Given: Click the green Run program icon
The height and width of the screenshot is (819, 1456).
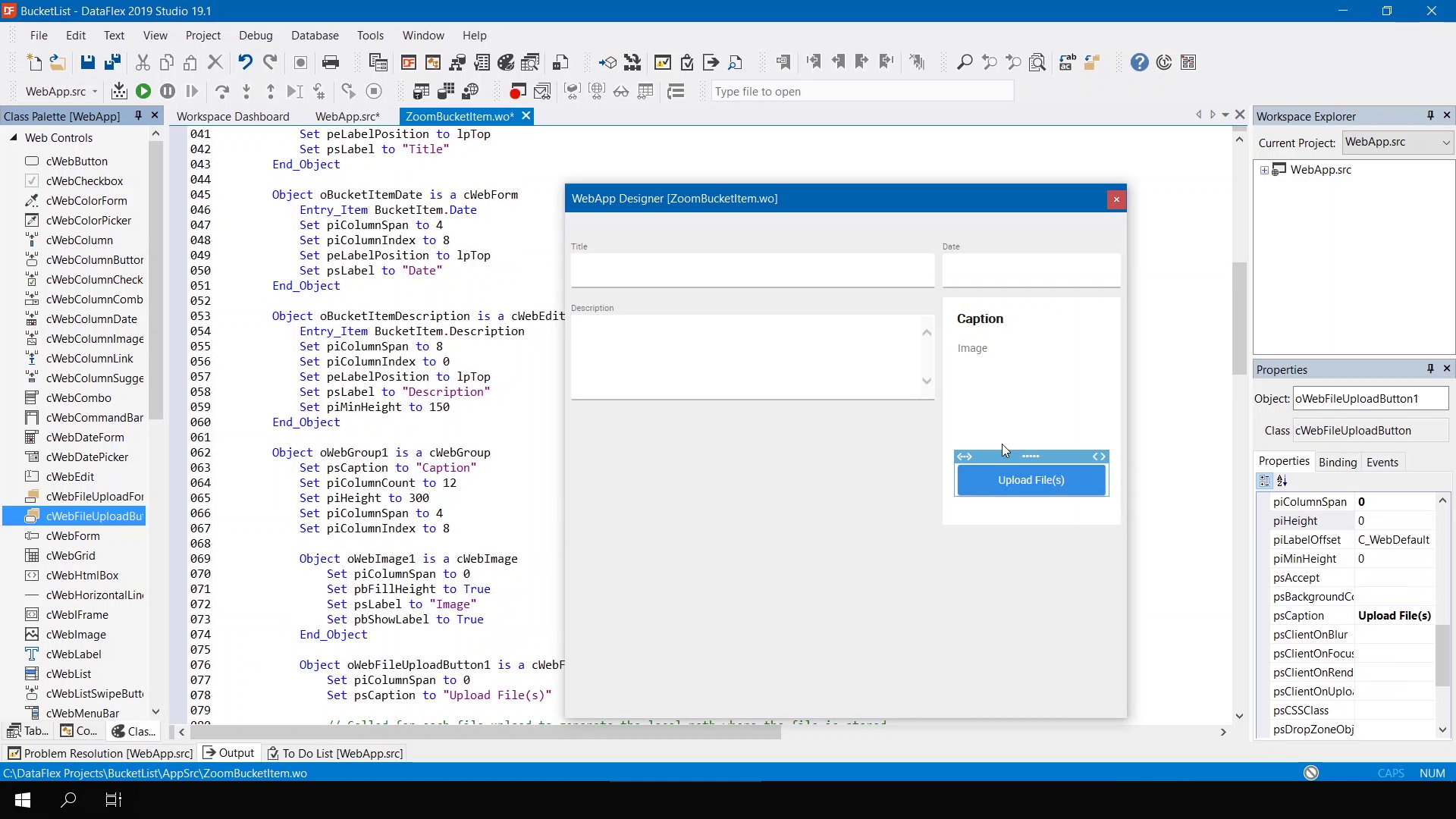Looking at the screenshot, I should pyautogui.click(x=143, y=91).
